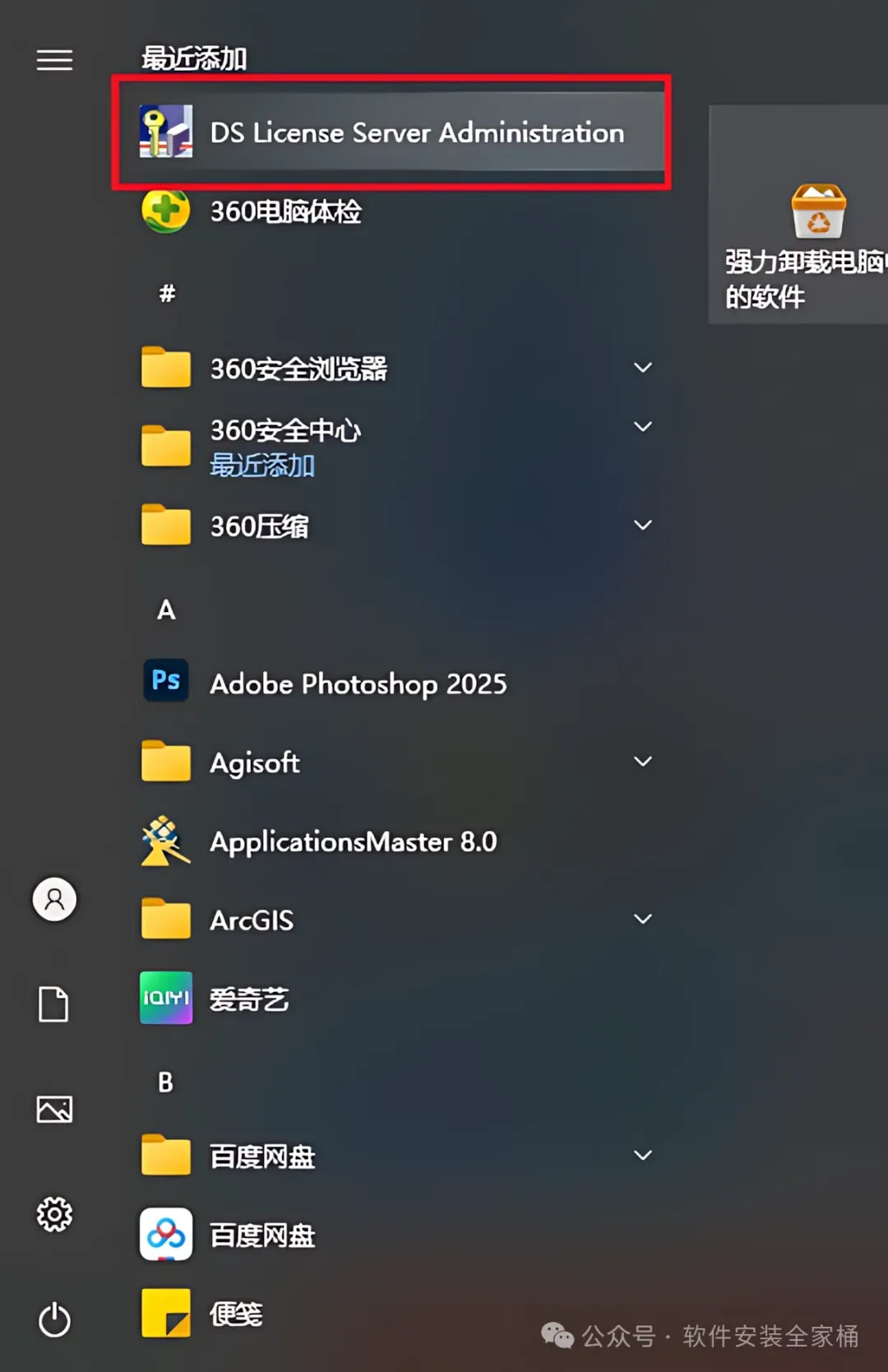Open 便笺 by its label
This screenshot has width=888, height=1372.
coord(236,1314)
